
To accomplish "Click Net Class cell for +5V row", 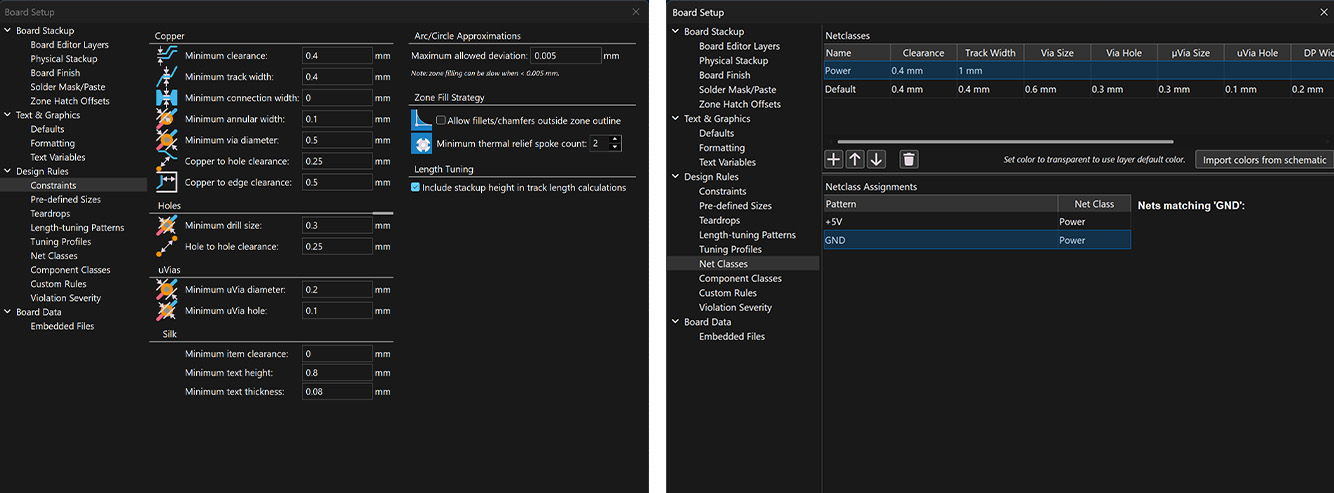I will pyautogui.click(x=1094, y=222).
